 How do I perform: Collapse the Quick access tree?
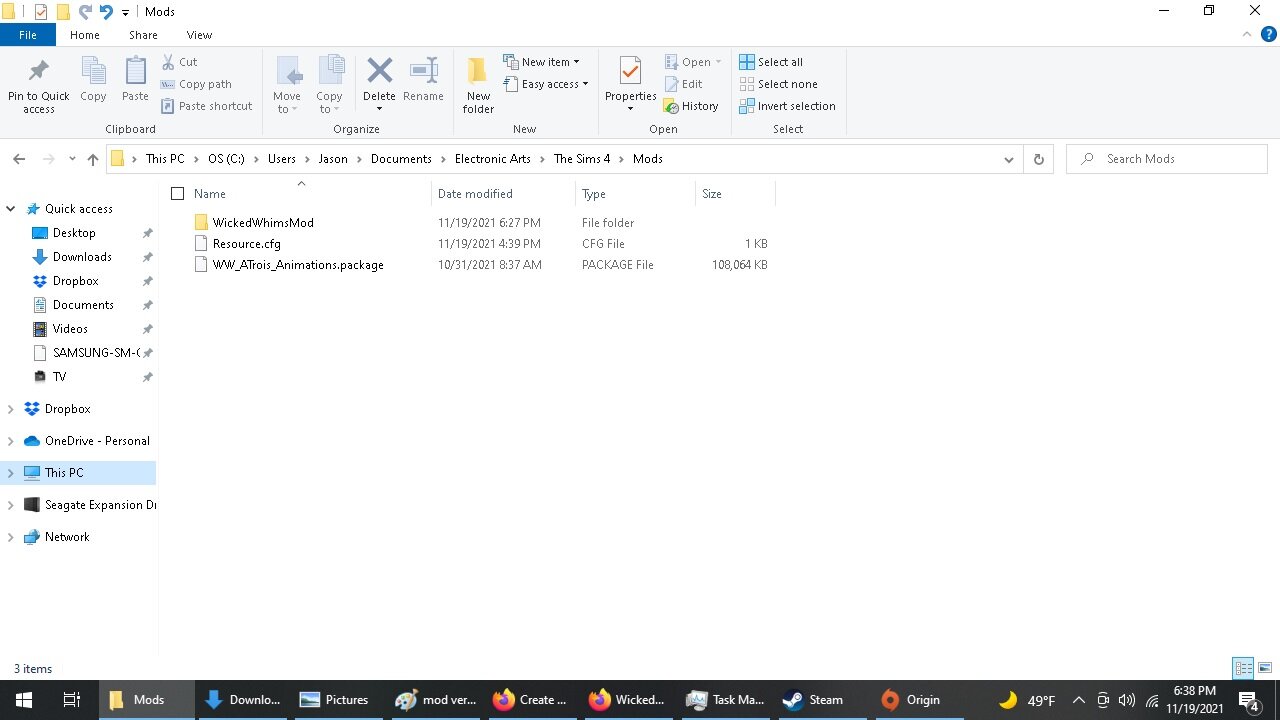coord(11,209)
